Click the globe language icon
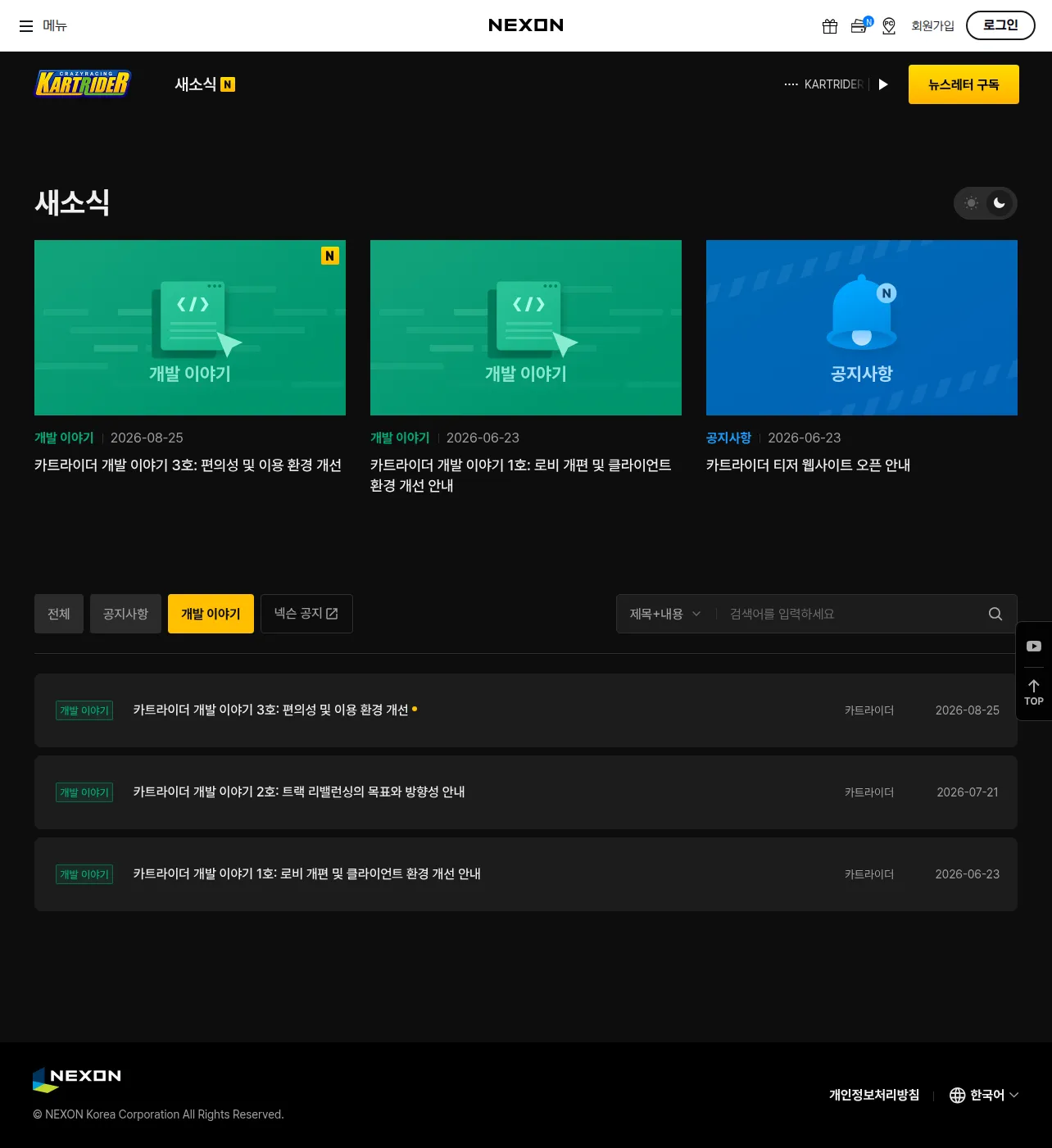The height and width of the screenshot is (1148, 1052). pyautogui.click(x=957, y=1096)
